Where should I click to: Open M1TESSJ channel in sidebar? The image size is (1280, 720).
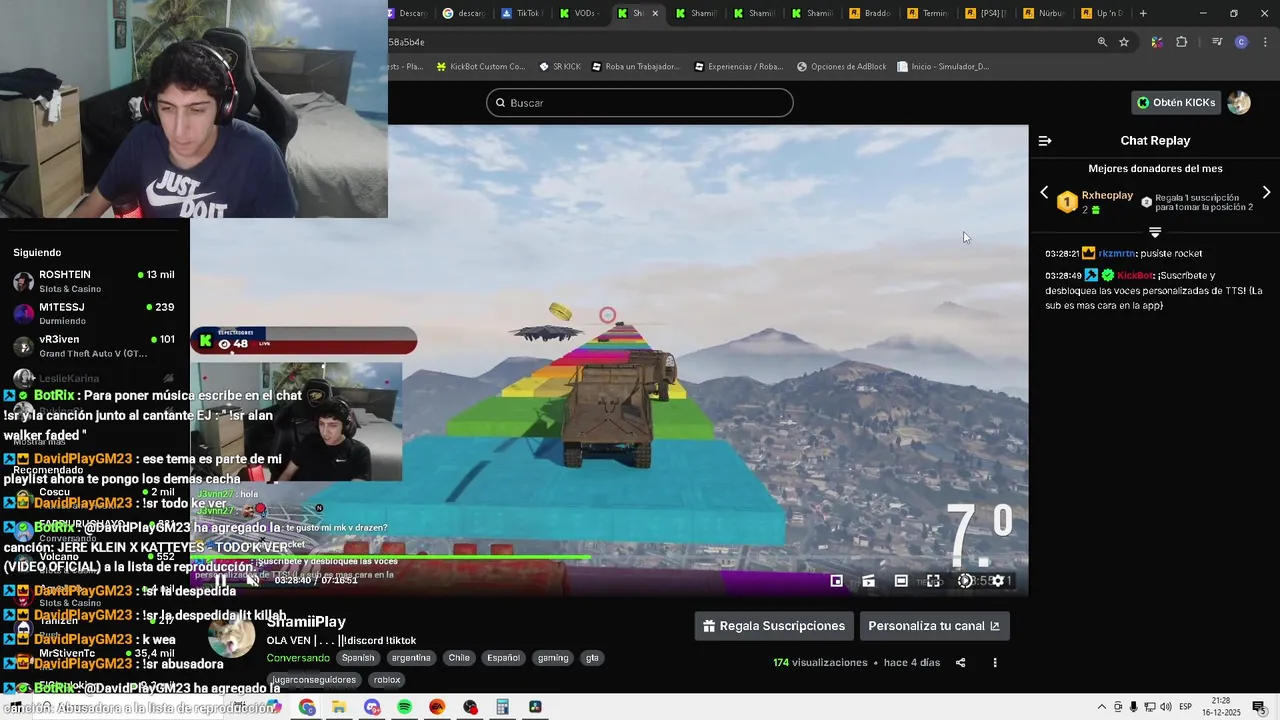[x=95, y=313]
